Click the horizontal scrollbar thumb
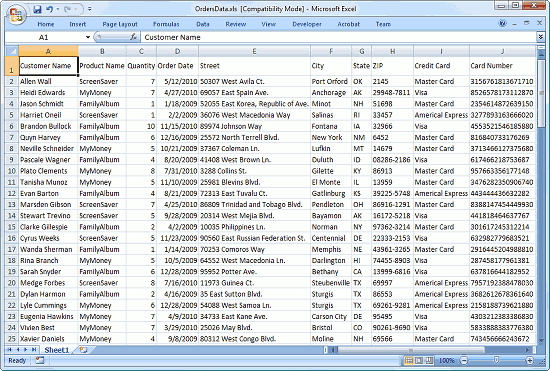The width and height of the screenshot is (550, 371). [411, 350]
